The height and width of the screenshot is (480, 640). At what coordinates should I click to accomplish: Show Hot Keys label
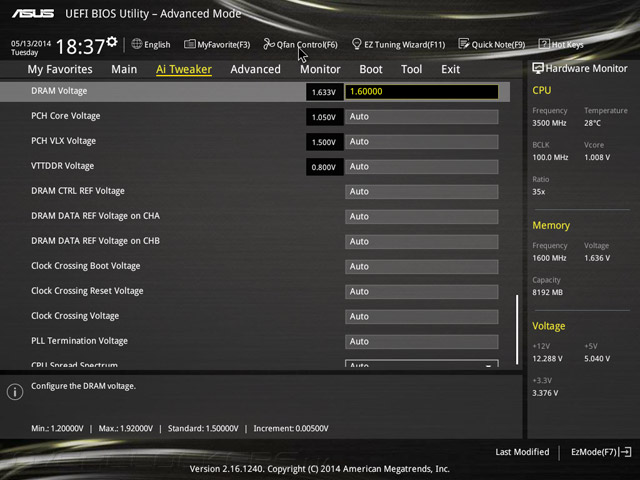coord(568,44)
